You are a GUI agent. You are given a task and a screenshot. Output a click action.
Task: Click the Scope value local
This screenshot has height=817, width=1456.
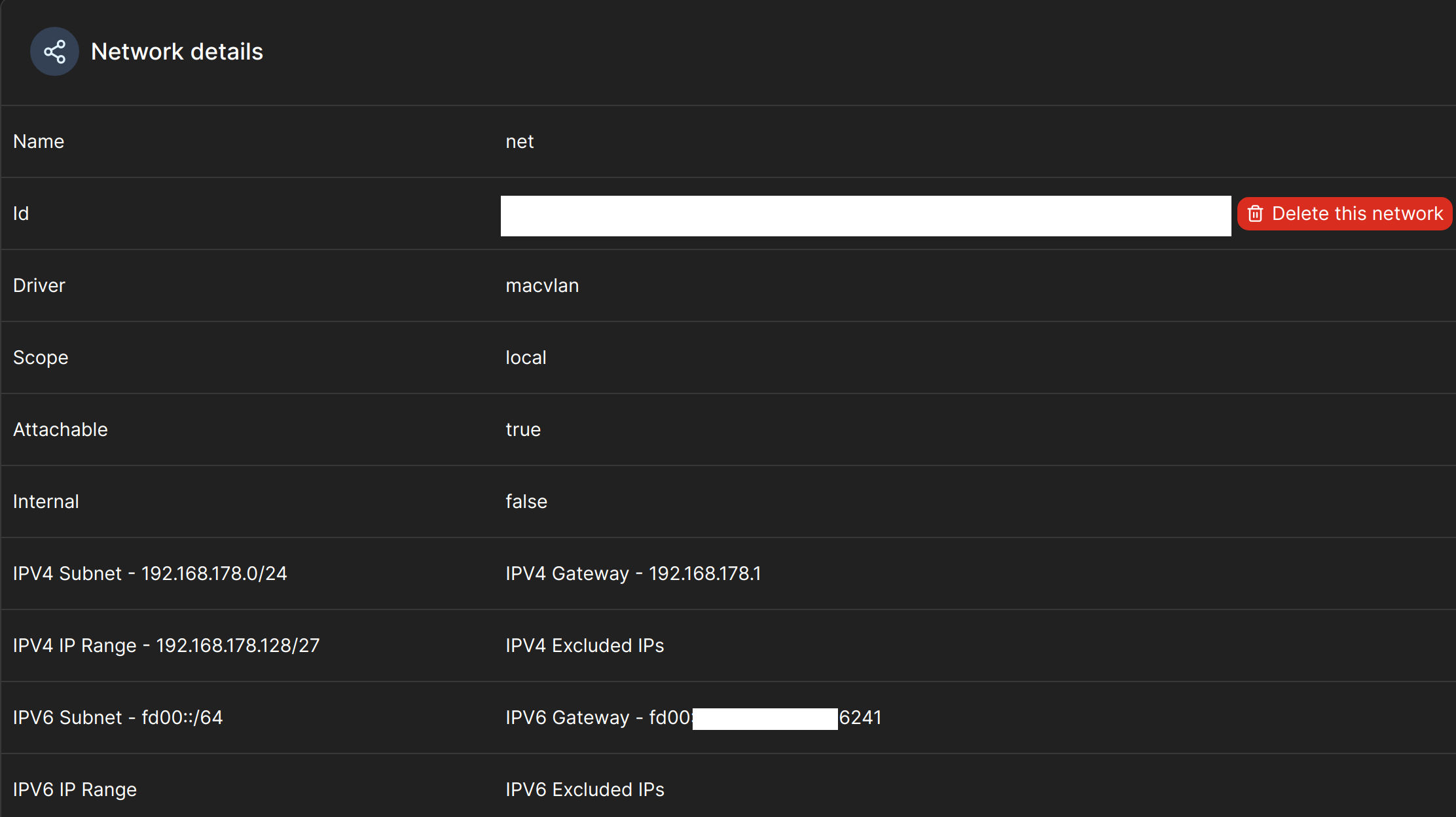526,357
